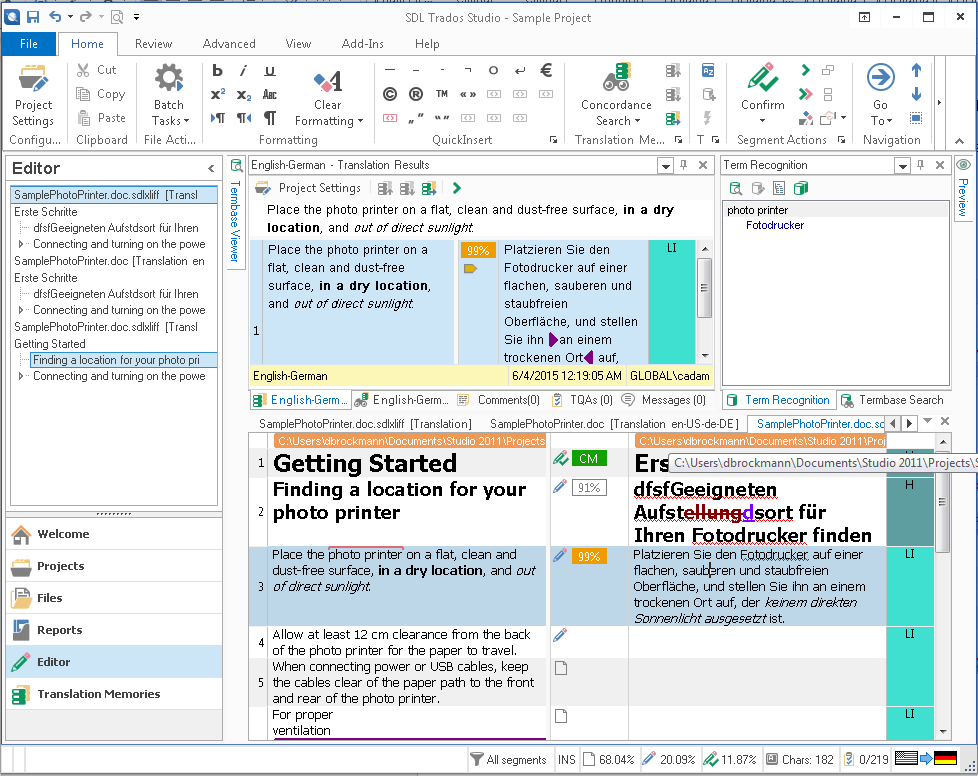Switch to the Advanced ribbon tab
The height and width of the screenshot is (776, 978).
pos(229,44)
